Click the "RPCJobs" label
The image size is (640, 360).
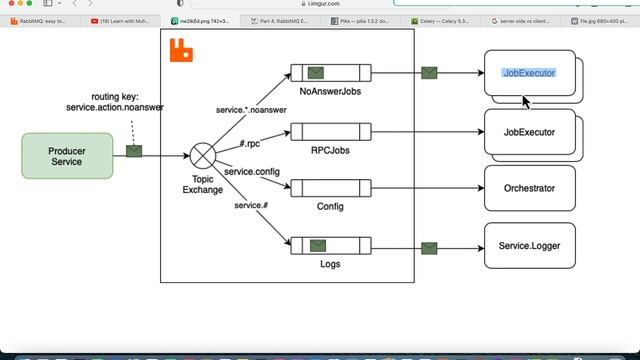330,150
